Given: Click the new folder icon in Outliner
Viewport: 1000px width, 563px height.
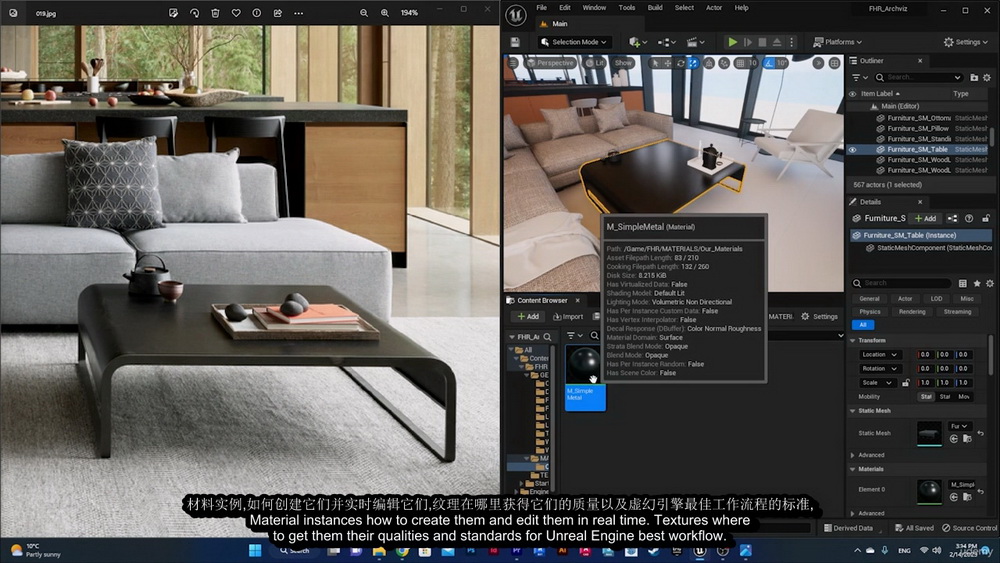Looking at the screenshot, I should coord(974,77).
